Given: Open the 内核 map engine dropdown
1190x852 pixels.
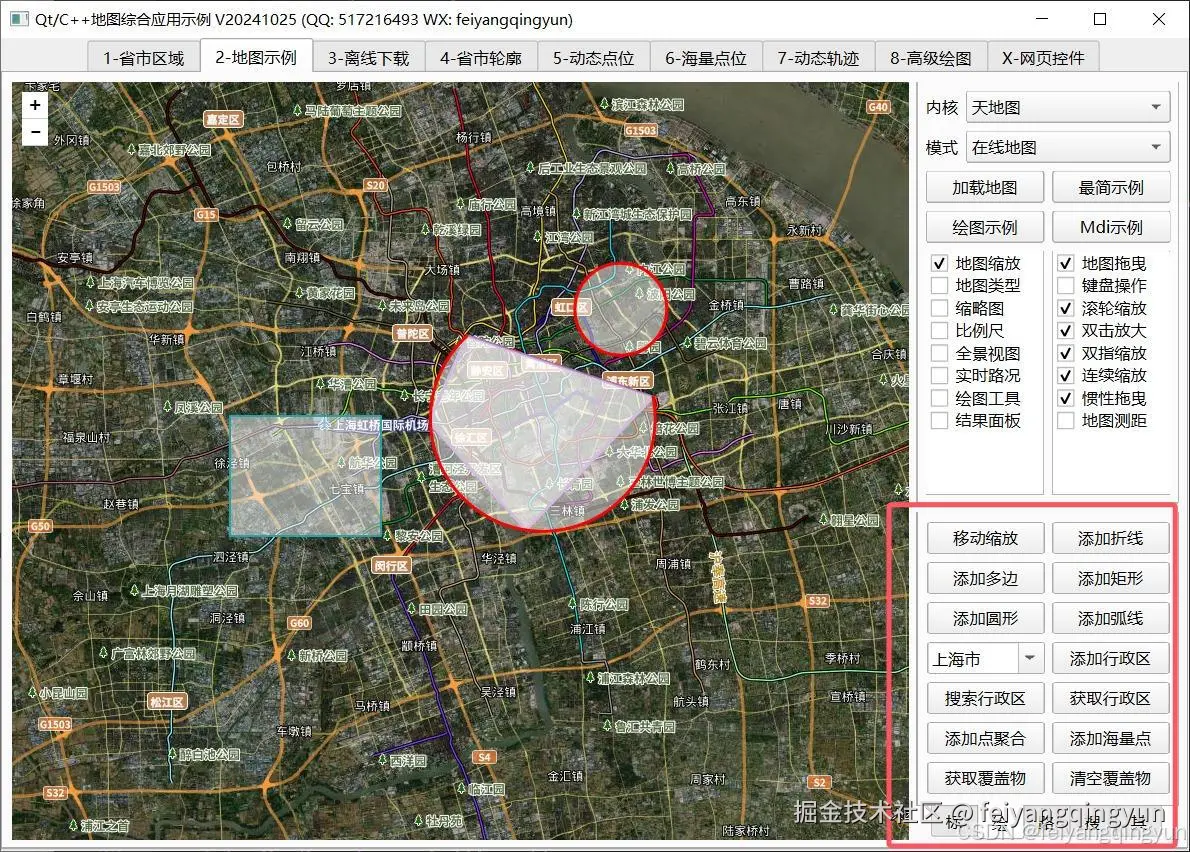Looking at the screenshot, I should [1067, 106].
